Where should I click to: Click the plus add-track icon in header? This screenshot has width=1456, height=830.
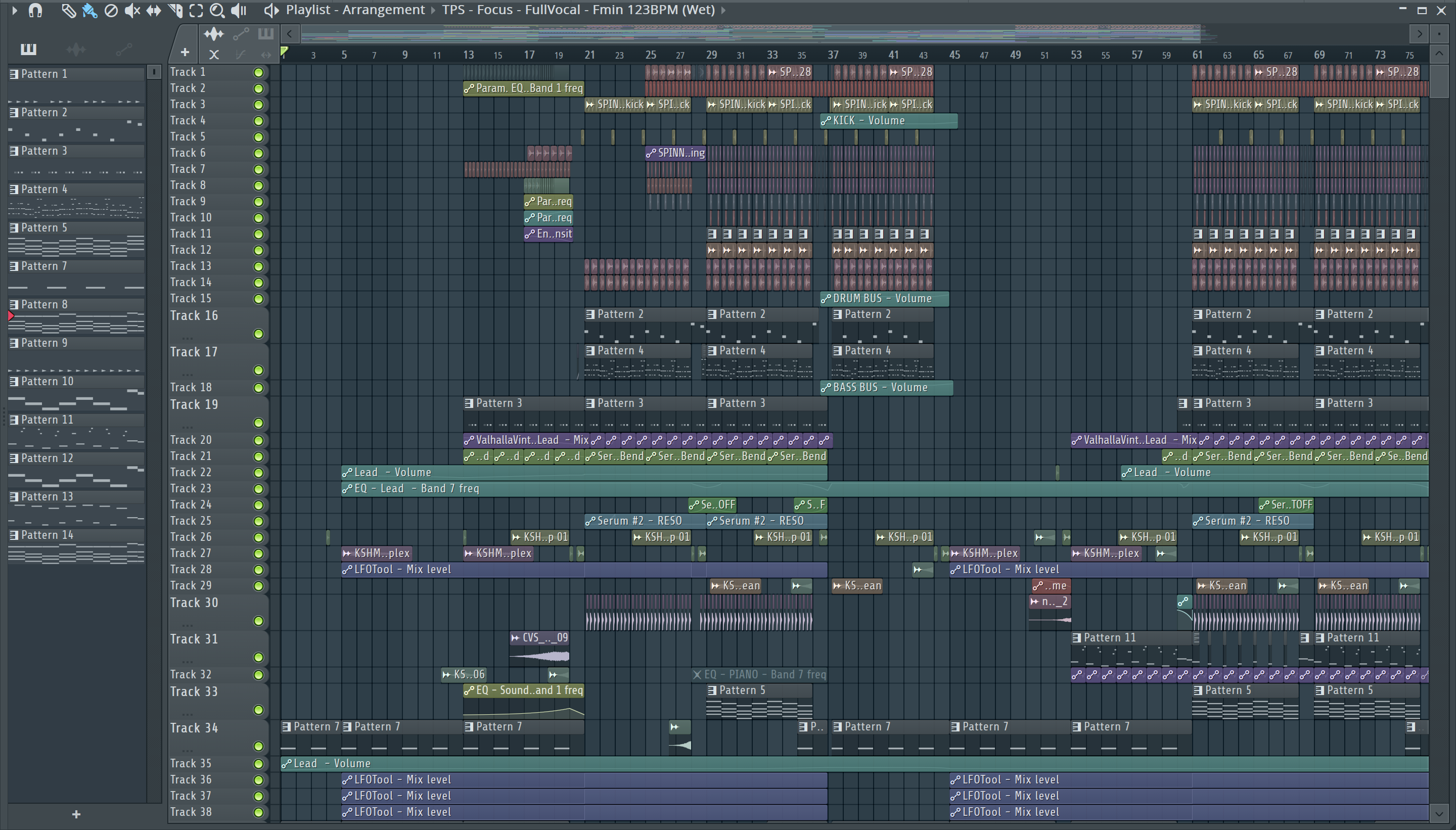coord(185,53)
